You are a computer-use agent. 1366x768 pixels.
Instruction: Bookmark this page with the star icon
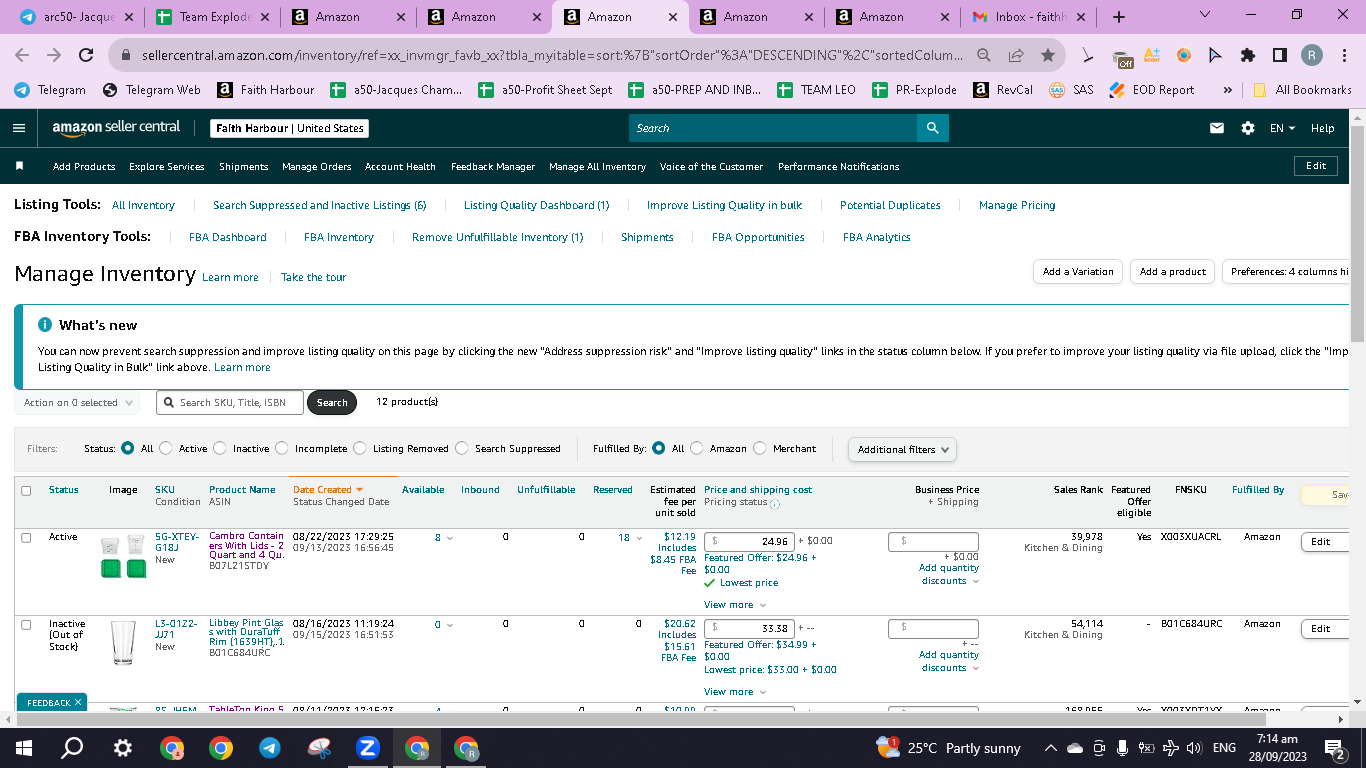pos(1047,55)
